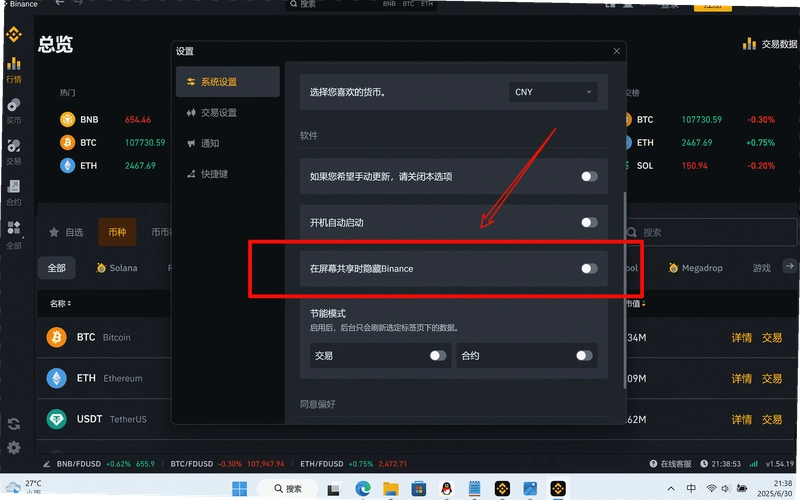Select the 交易设置 settings tab
The width and height of the screenshot is (800, 500).
228,112
